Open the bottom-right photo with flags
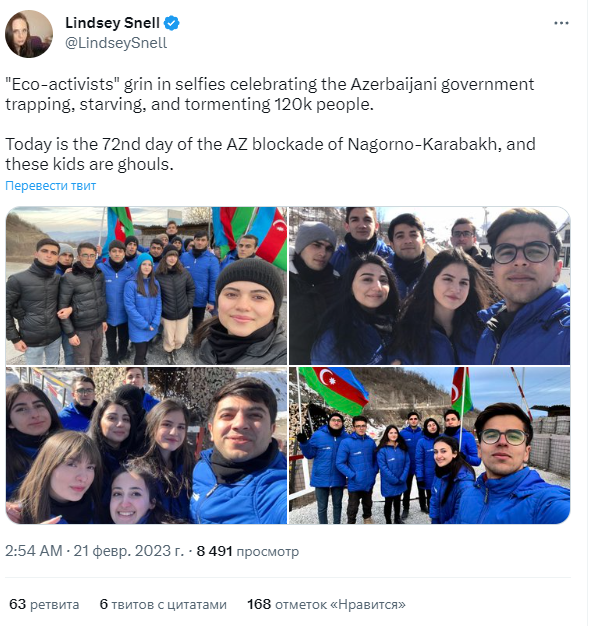This screenshot has width=593, height=626. [429, 445]
